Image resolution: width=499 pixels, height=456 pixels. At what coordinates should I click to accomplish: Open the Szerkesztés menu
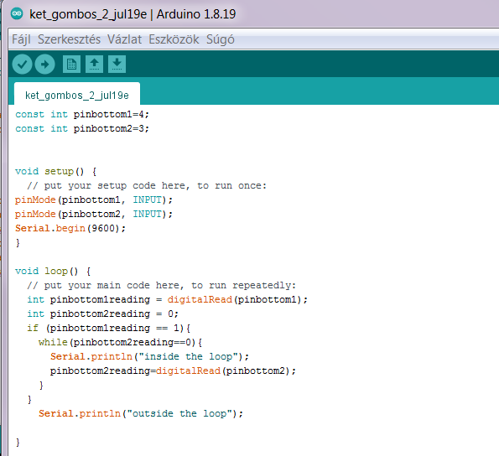click(69, 39)
